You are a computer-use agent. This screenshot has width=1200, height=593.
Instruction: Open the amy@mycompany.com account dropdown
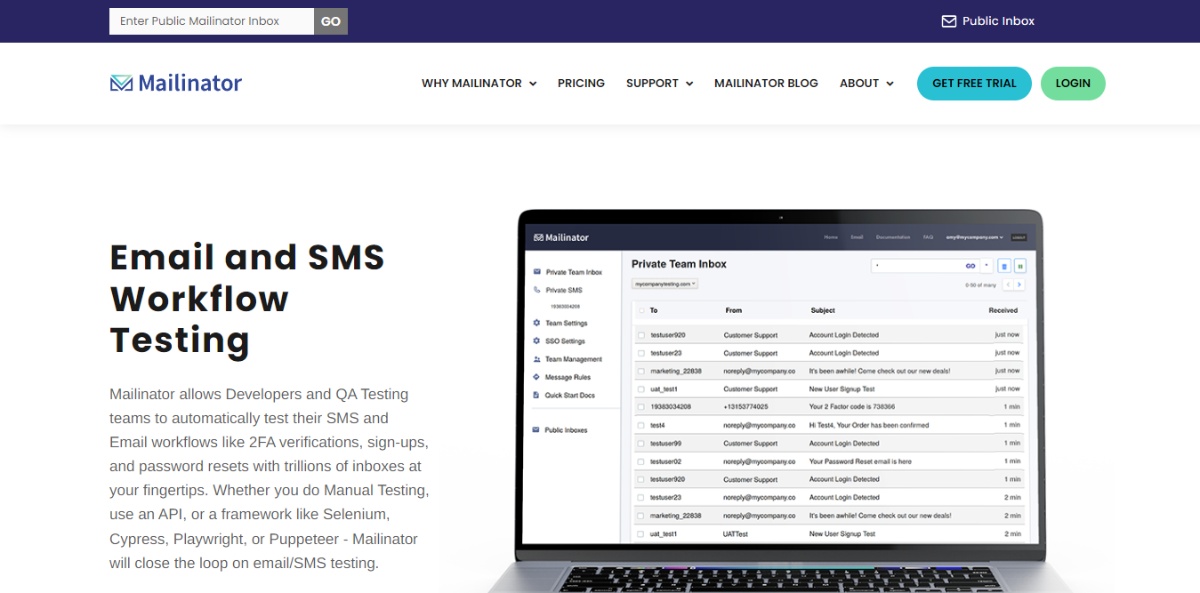(975, 237)
